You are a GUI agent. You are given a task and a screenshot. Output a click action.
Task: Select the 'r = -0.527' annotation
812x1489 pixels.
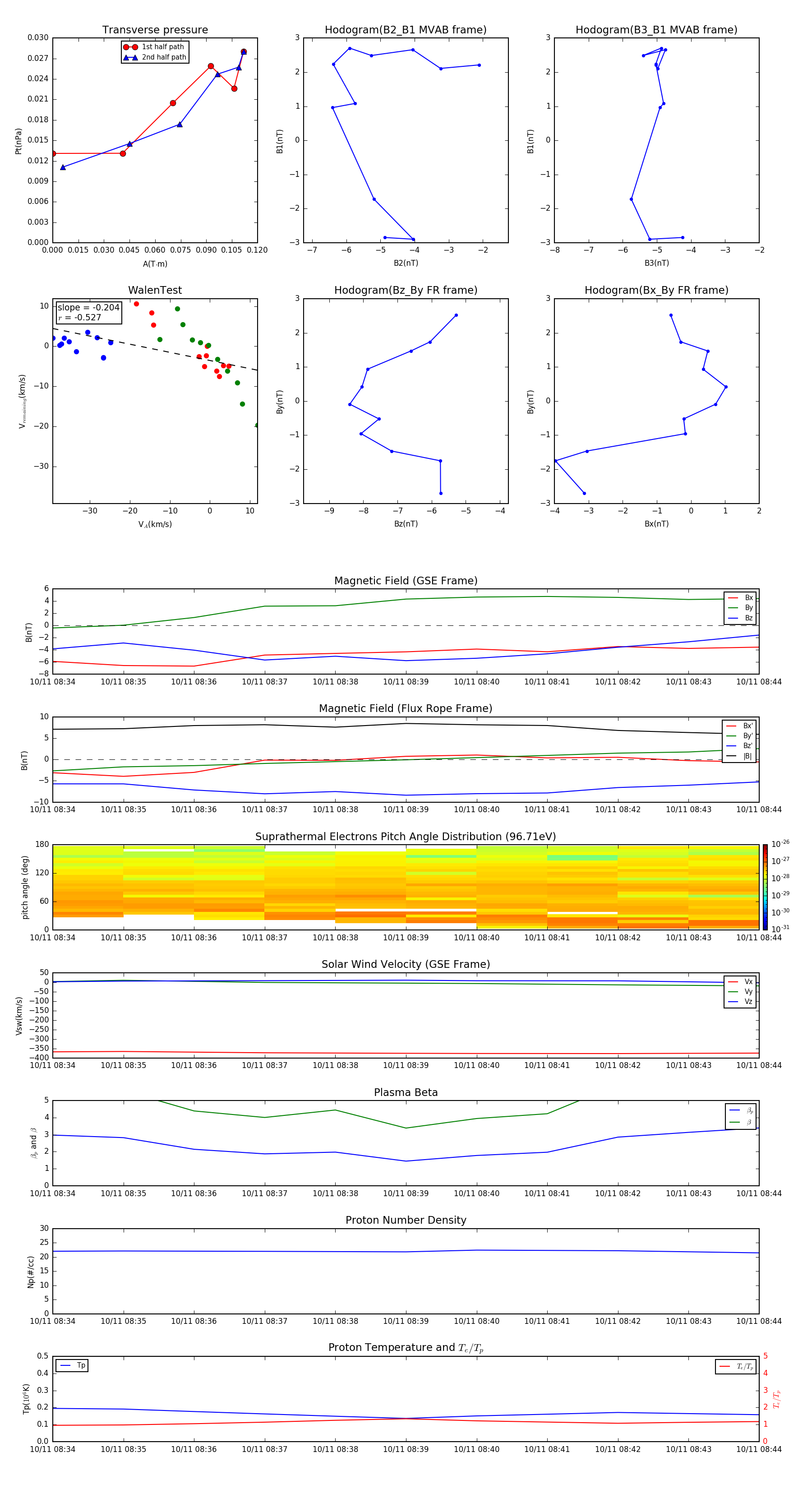[x=79, y=317]
